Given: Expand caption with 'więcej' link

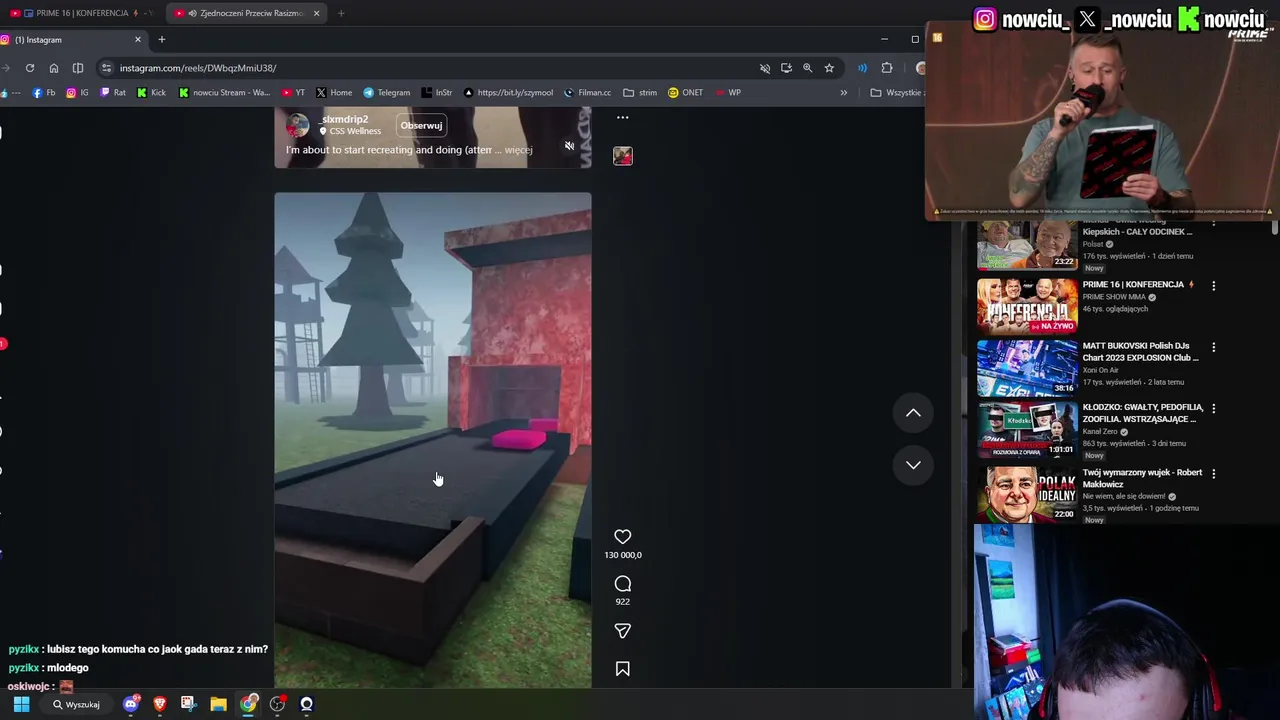Looking at the screenshot, I should (x=518, y=150).
